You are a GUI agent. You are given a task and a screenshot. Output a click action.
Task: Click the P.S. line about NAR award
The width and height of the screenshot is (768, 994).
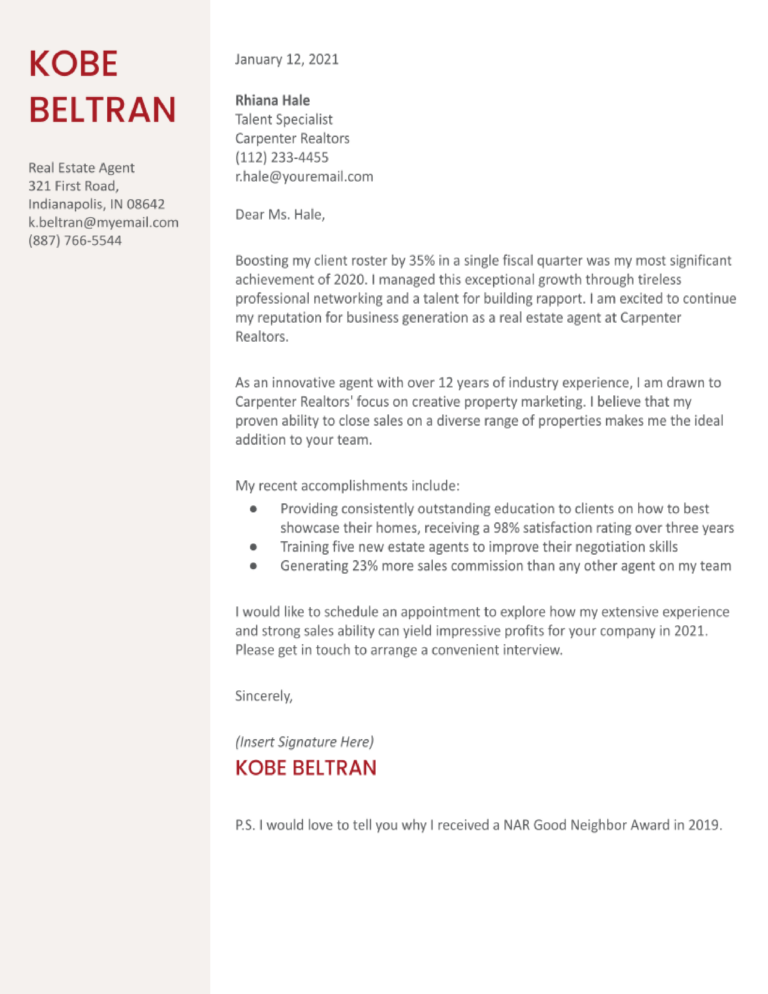point(479,825)
